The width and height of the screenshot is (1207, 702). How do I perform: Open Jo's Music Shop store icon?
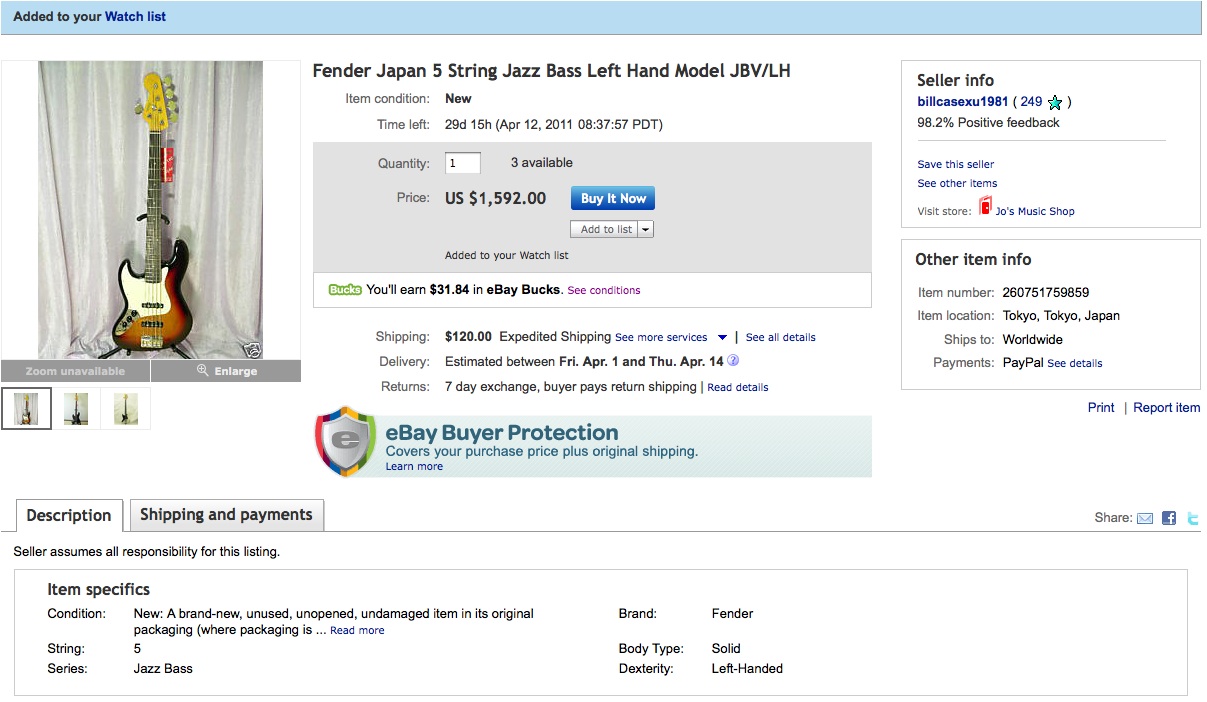click(x=986, y=207)
